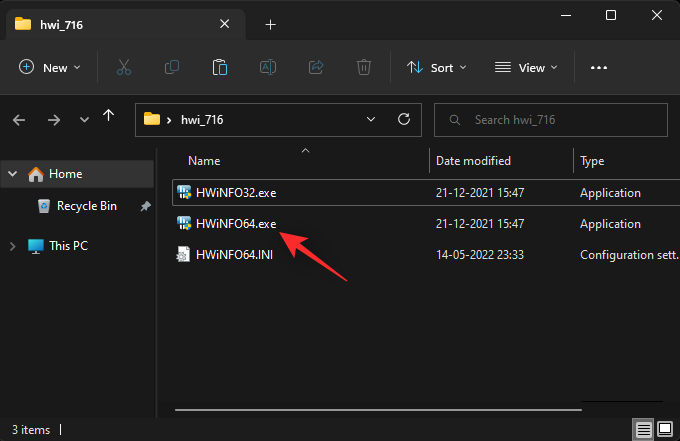
Task: Click the Share icon in toolbar
Action: tap(316, 68)
